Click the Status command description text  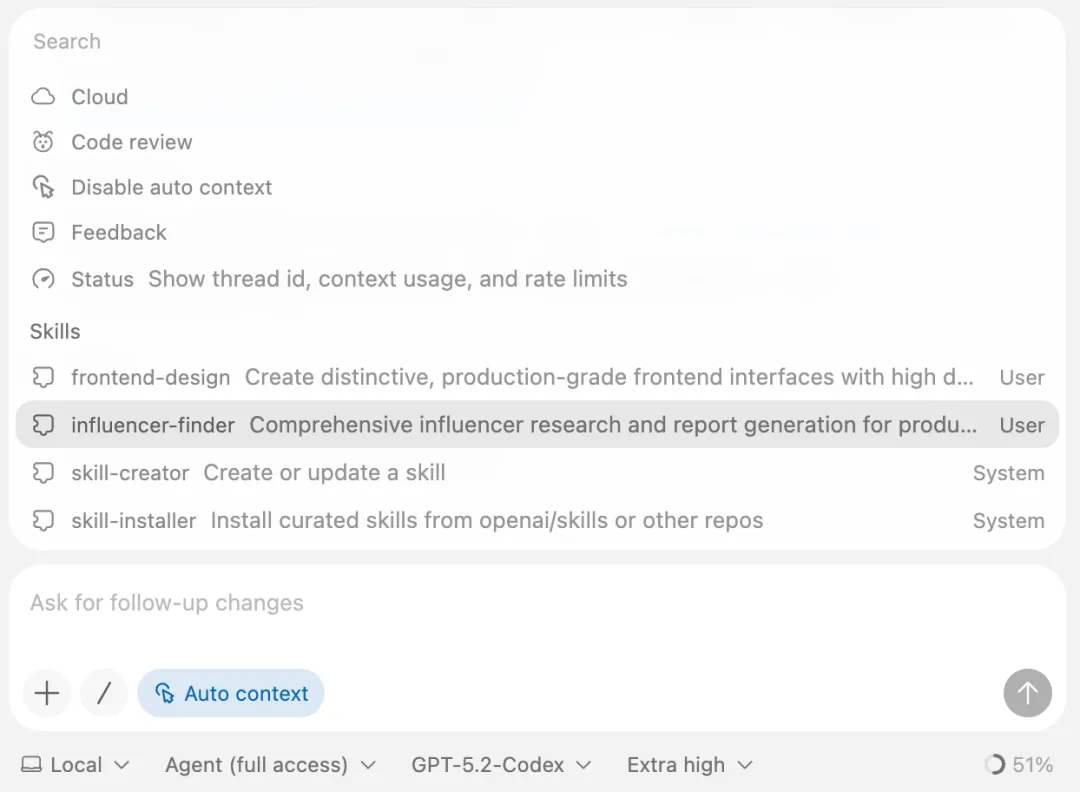388,279
